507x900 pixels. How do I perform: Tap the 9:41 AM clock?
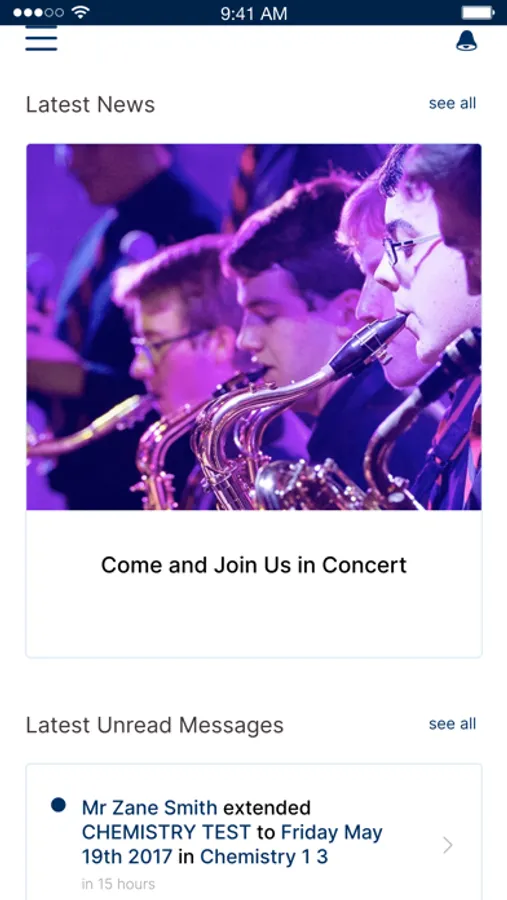tap(254, 13)
